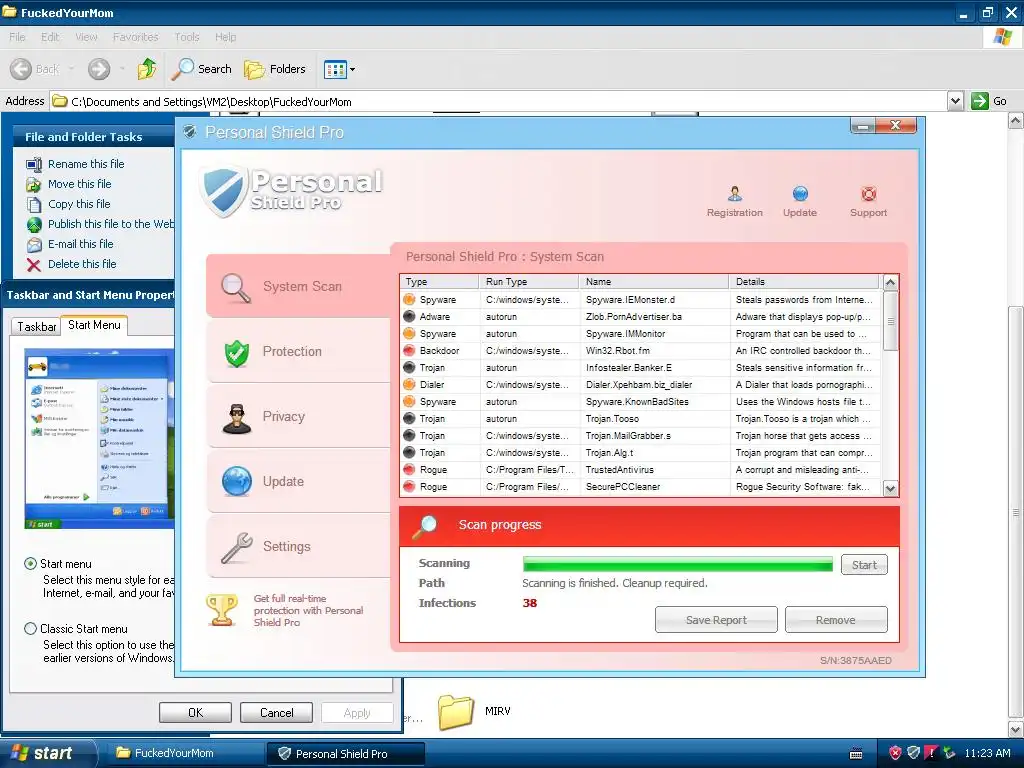Open the Help menu
The height and width of the screenshot is (768, 1024).
(225, 37)
